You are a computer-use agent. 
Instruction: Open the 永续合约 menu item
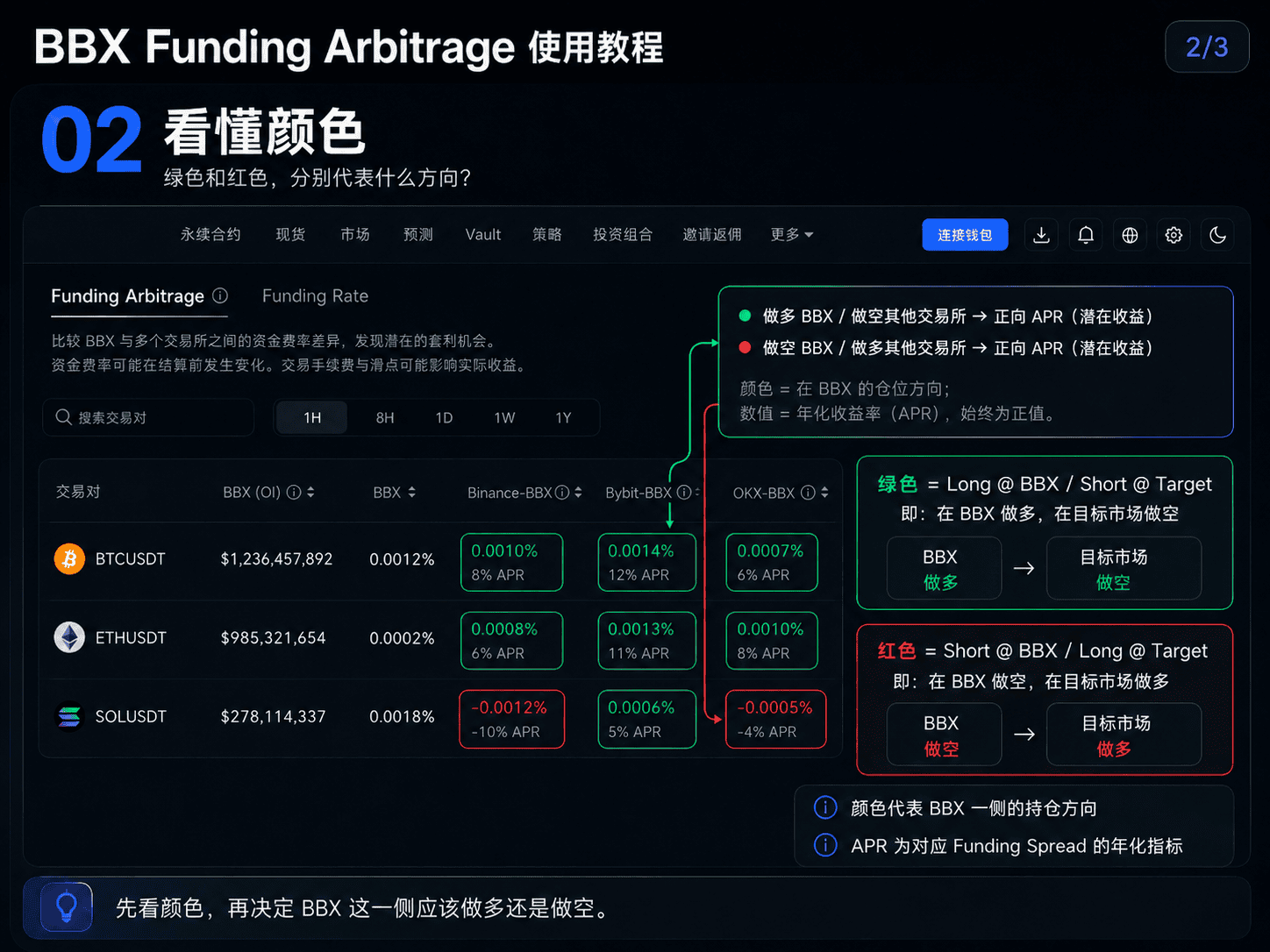click(210, 235)
